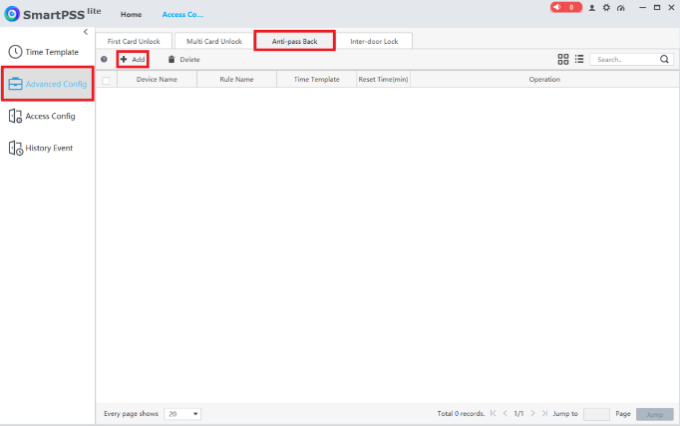Screen dimensions: 680x426
Task: Click the search magnifier icon
Action: [664, 59]
